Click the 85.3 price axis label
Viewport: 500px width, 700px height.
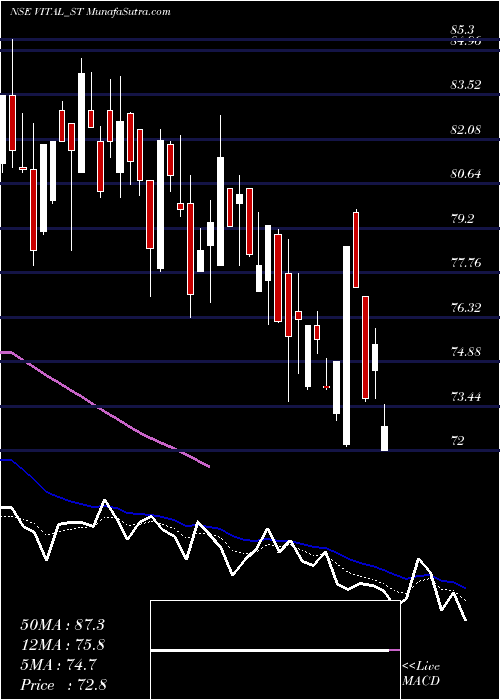point(462,30)
